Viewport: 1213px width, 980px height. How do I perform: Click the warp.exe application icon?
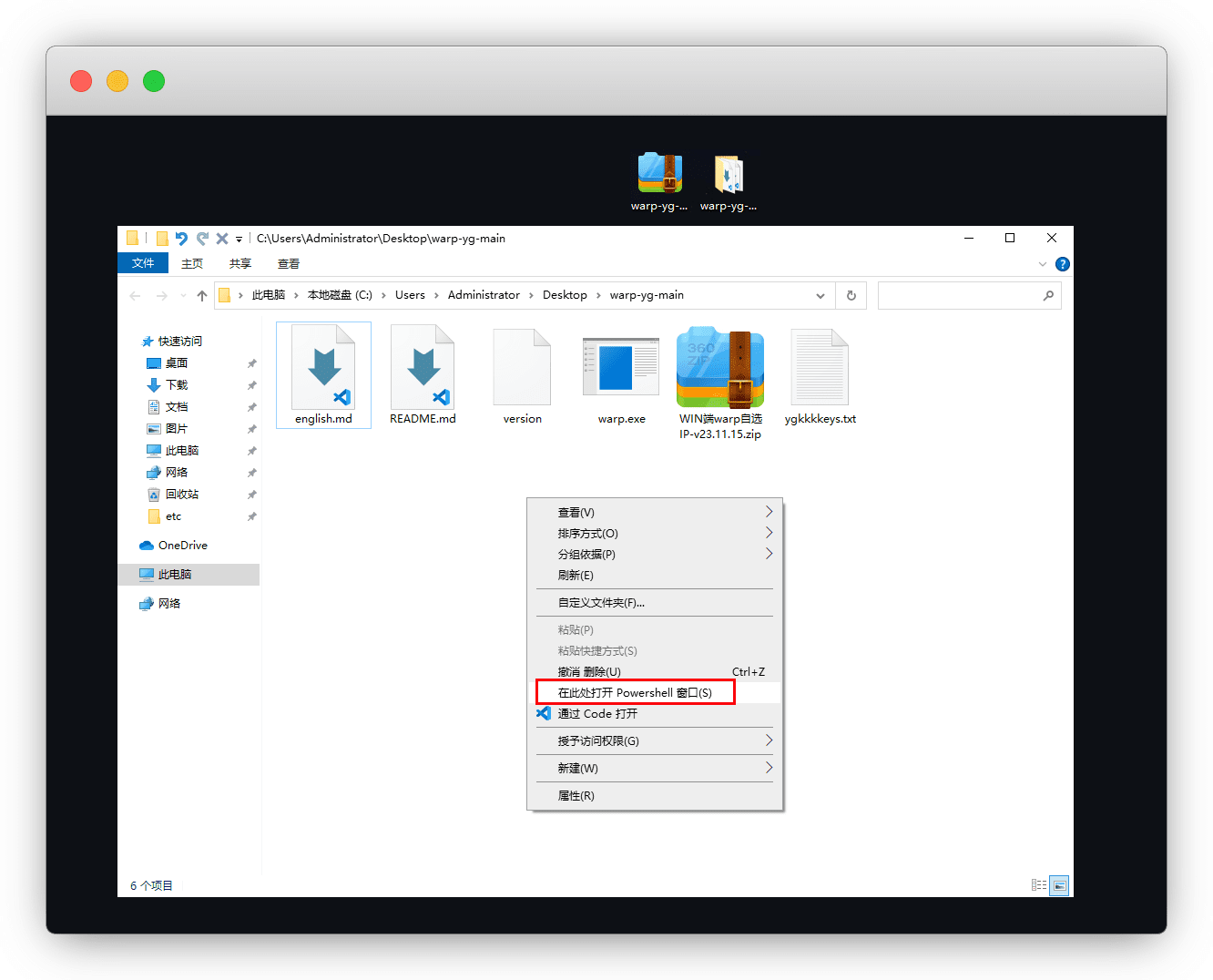pyautogui.click(x=621, y=368)
